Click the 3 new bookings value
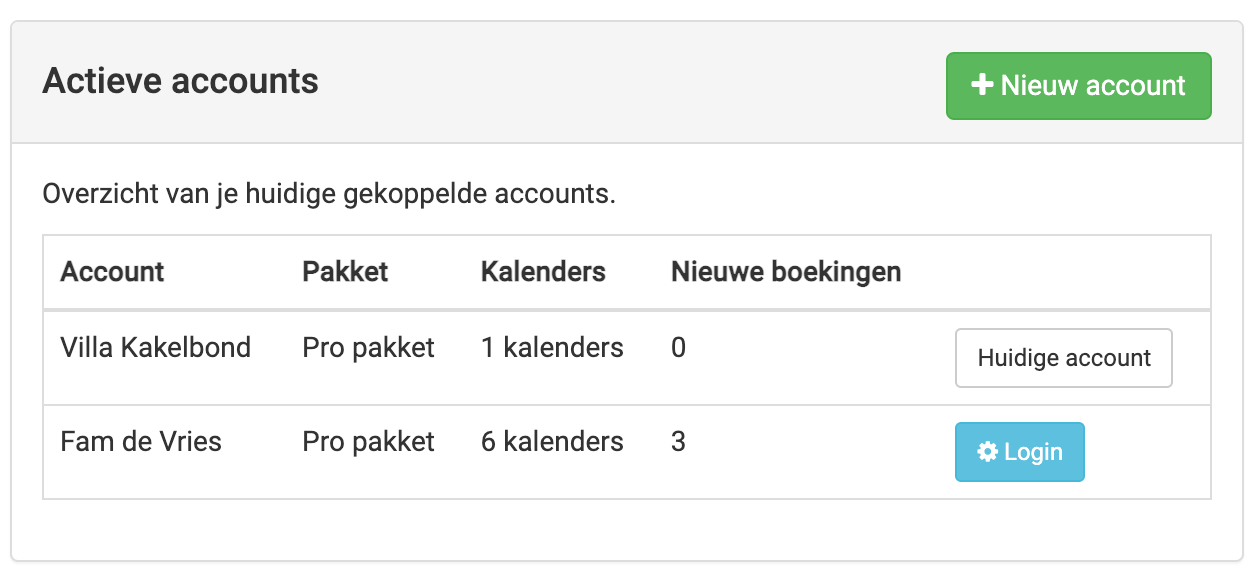 point(678,442)
